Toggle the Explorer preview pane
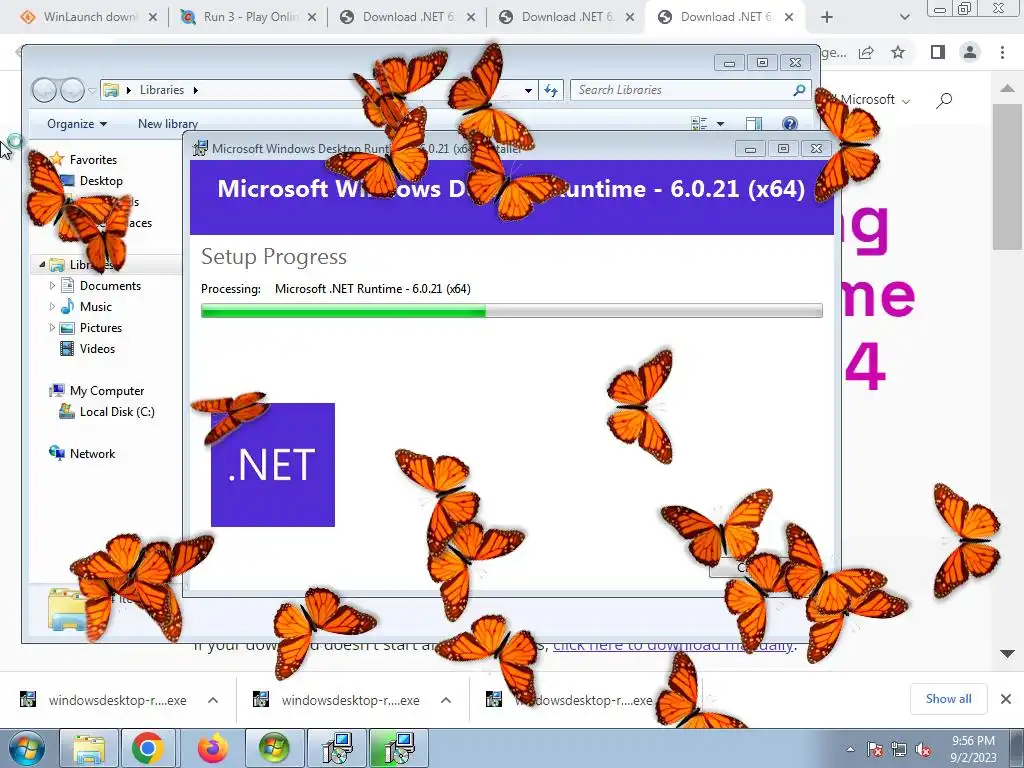Screen dimensions: 1024x768 click(x=754, y=124)
